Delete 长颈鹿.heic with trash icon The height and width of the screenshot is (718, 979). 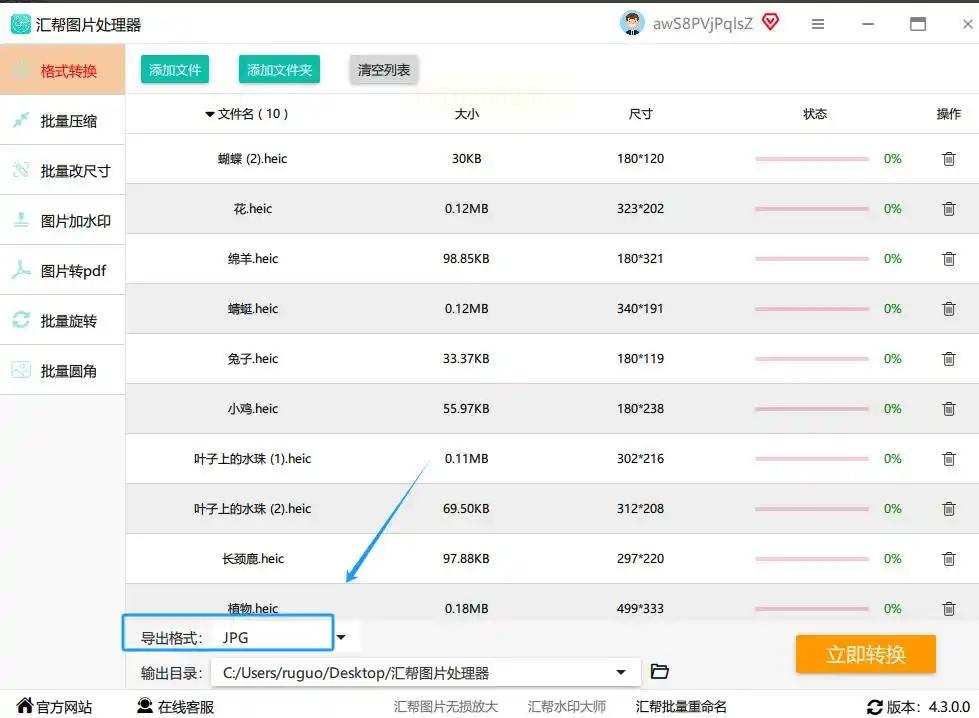tap(948, 558)
